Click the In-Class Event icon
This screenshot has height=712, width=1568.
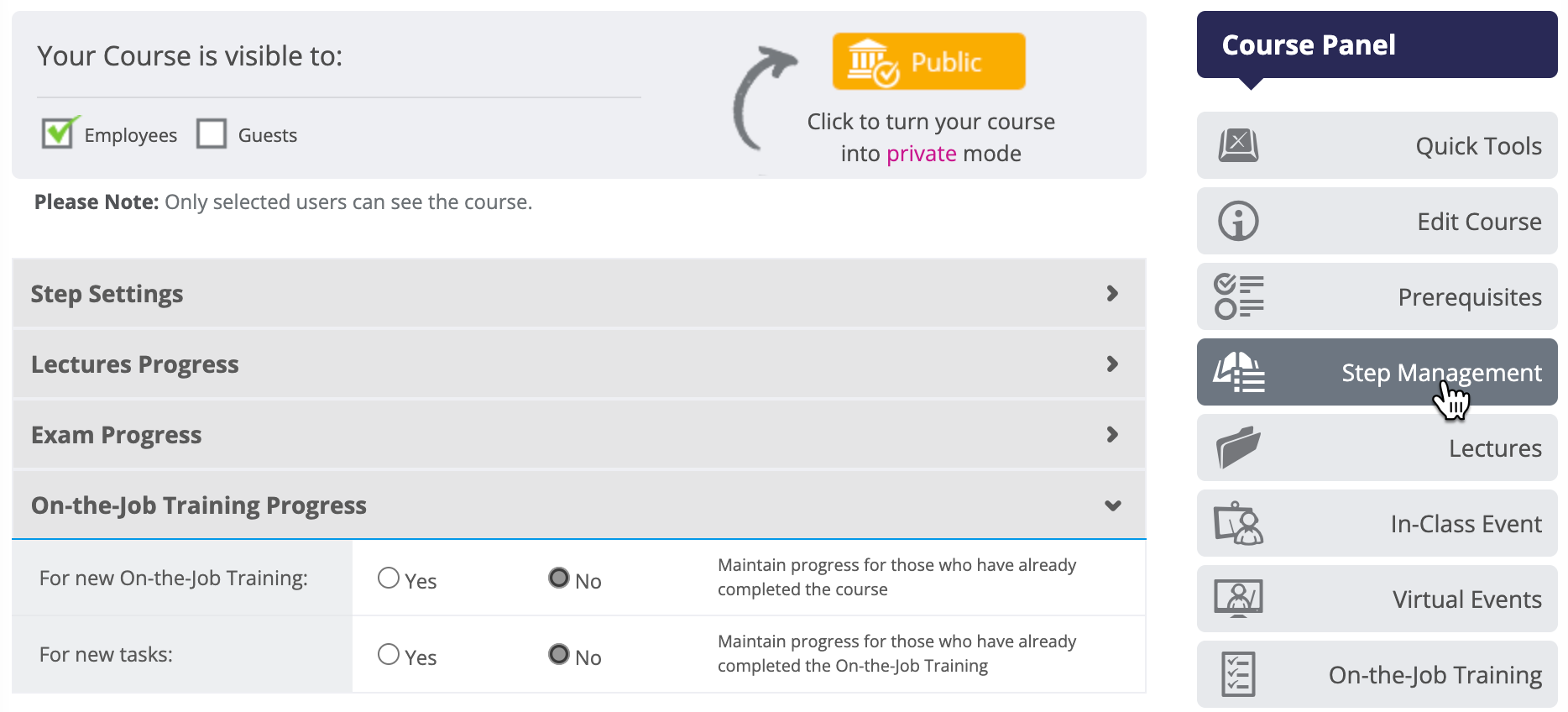pyautogui.click(x=1238, y=524)
